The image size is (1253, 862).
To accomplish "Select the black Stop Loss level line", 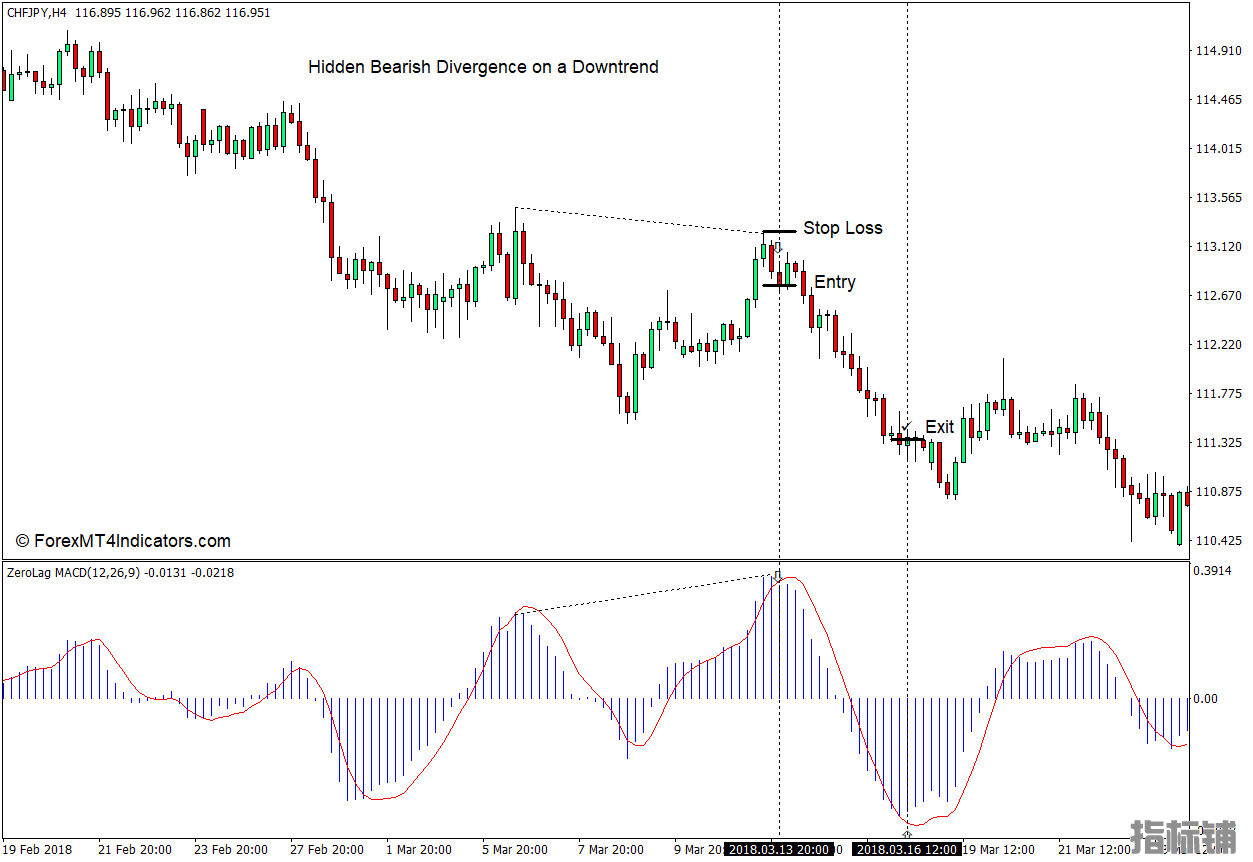I will coord(780,231).
